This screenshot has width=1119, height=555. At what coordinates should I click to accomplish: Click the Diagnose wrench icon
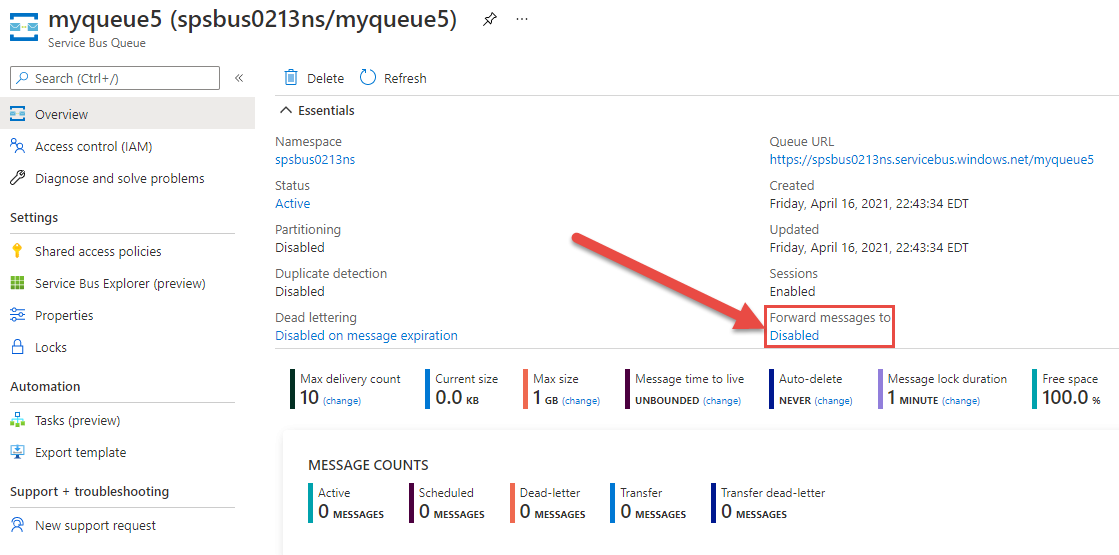(18, 178)
